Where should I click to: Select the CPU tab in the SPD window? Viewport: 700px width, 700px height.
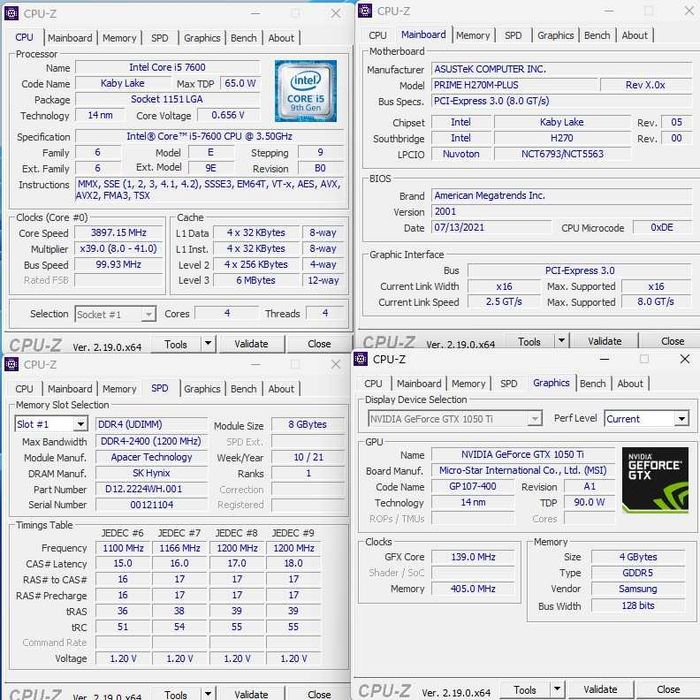tap(24, 389)
